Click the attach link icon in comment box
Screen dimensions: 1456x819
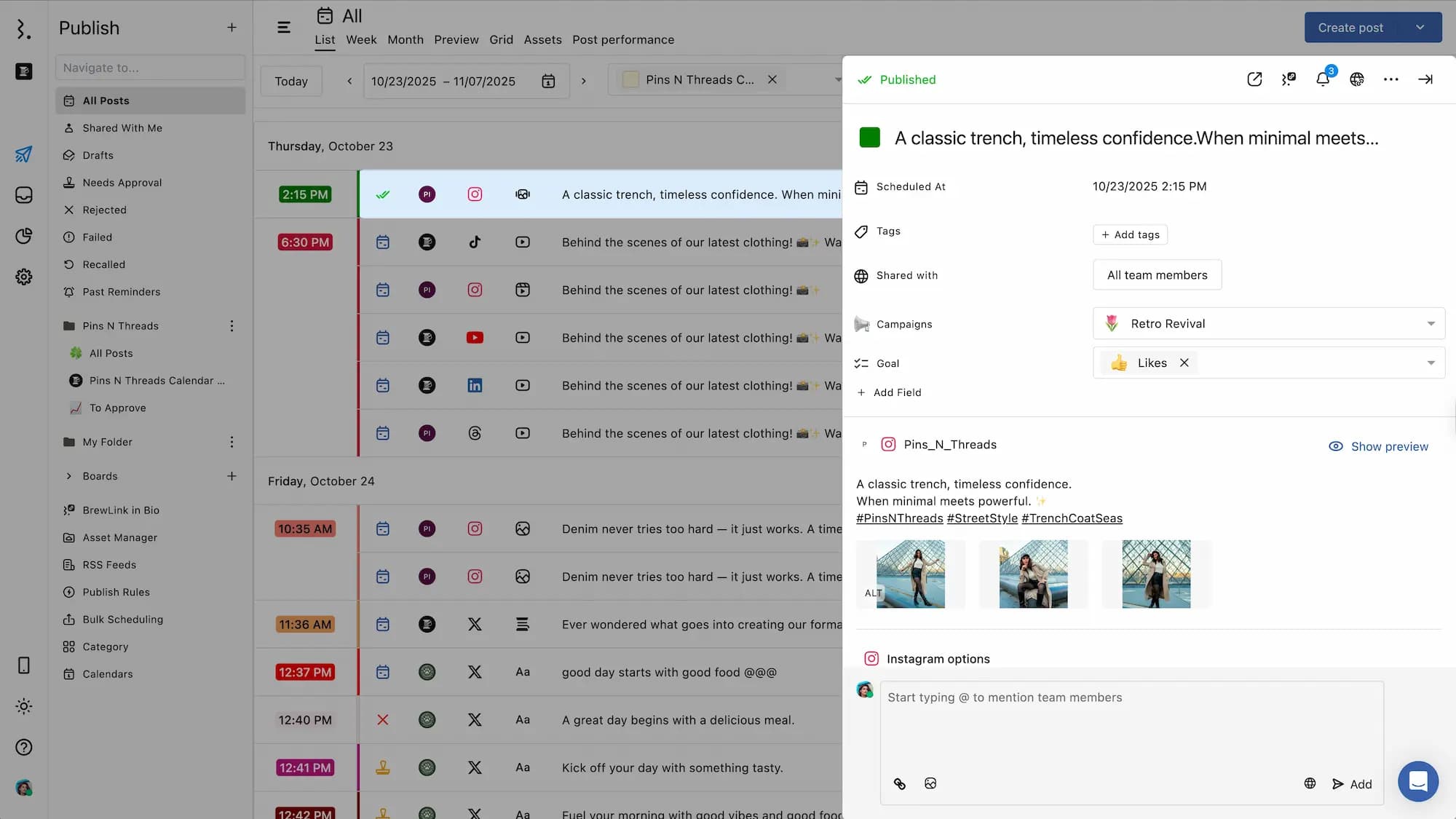pos(900,783)
